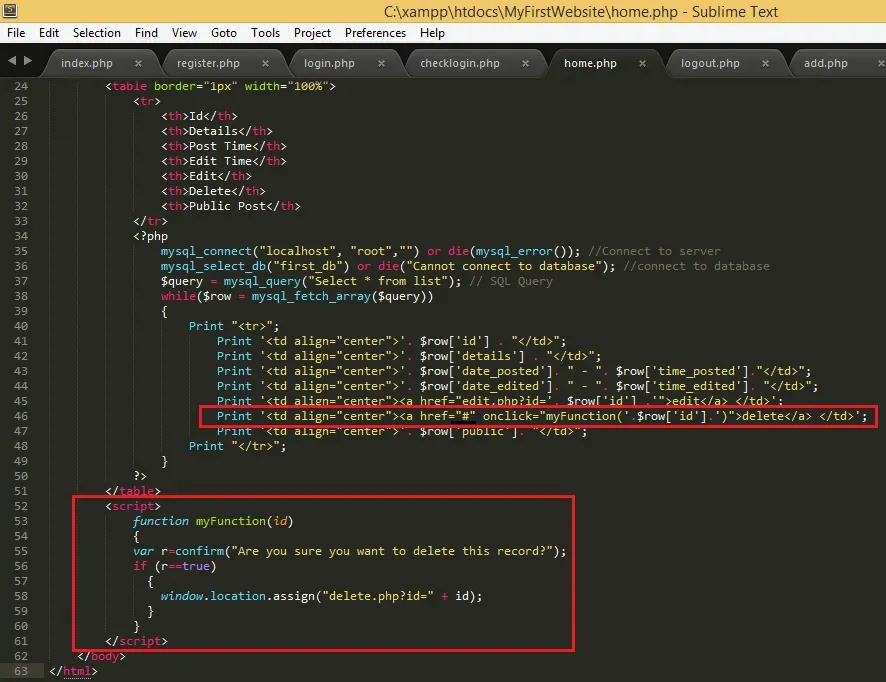Click the next tab arrow icon
Screen dimensions: 886x682
click(28, 60)
